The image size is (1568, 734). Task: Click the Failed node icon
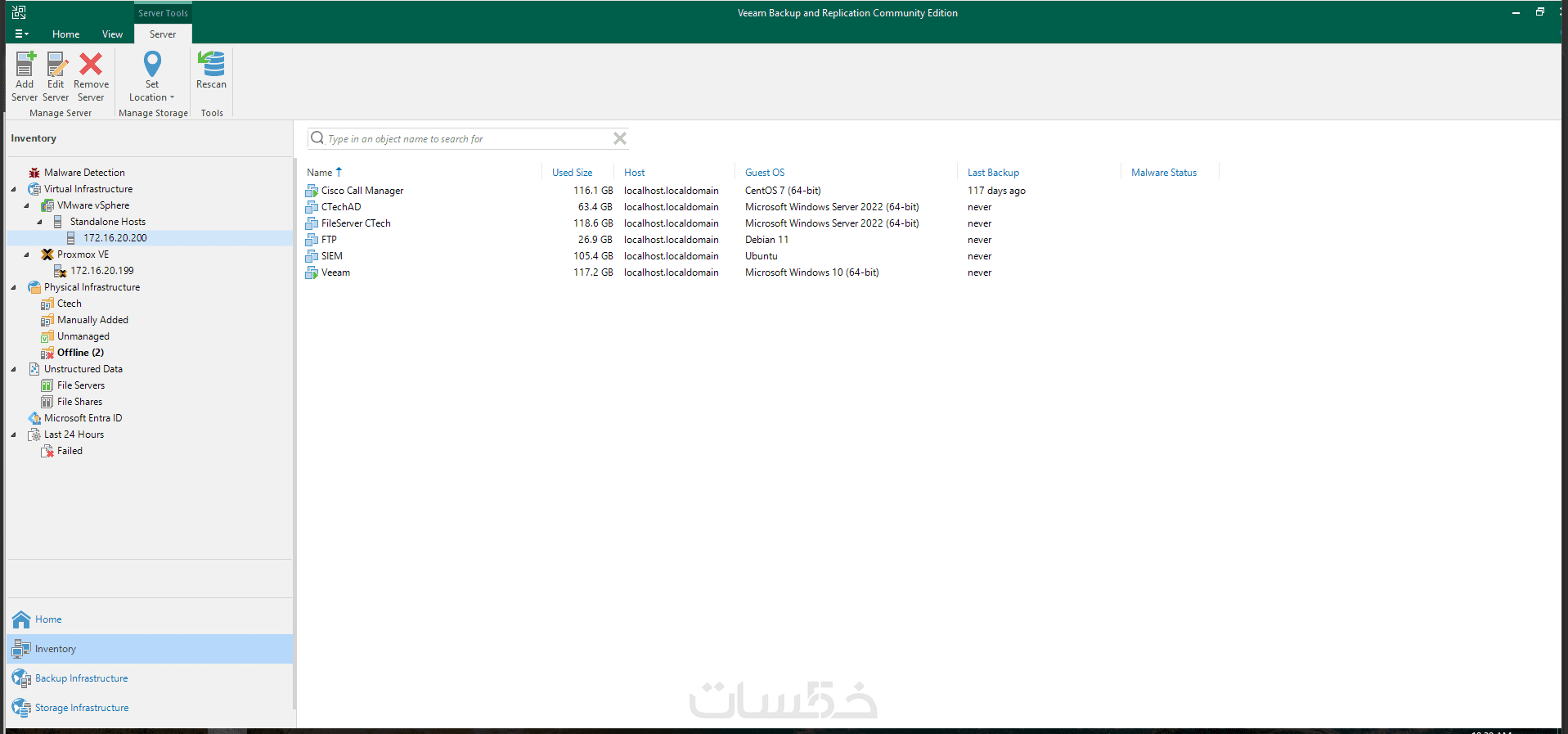pos(47,451)
